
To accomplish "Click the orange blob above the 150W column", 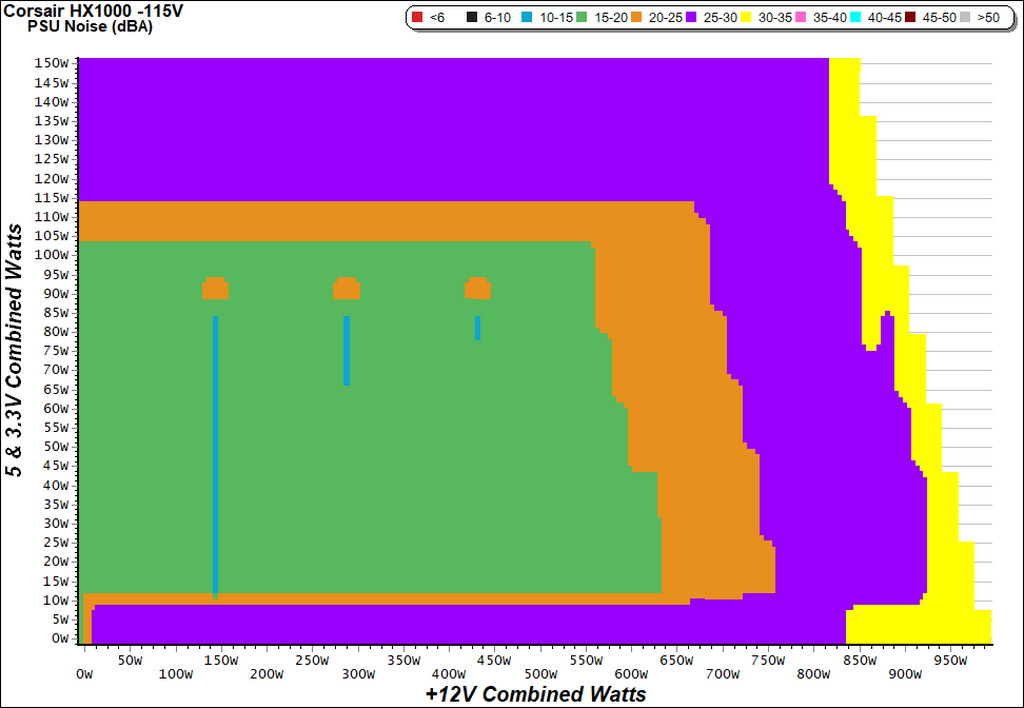I will [x=216, y=289].
